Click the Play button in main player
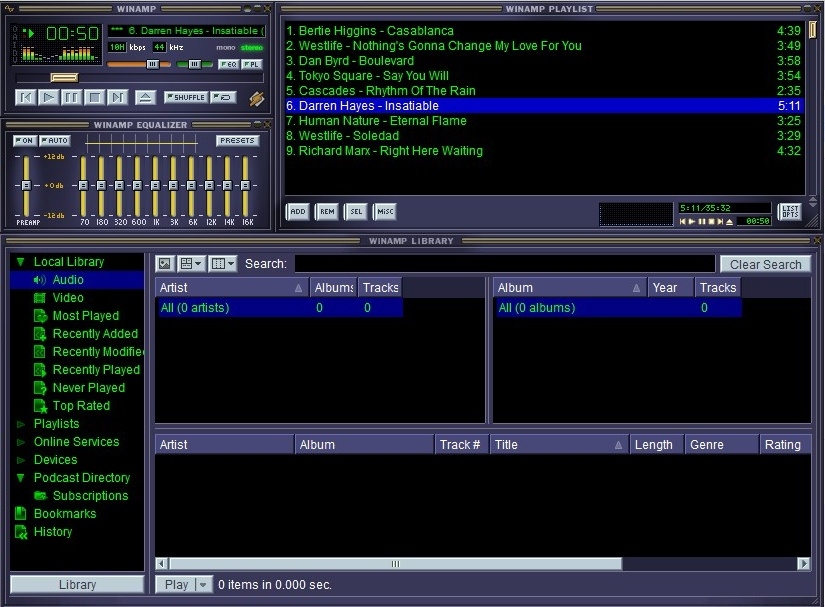The image size is (825, 607). pyautogui.click(x=48, y=97)
